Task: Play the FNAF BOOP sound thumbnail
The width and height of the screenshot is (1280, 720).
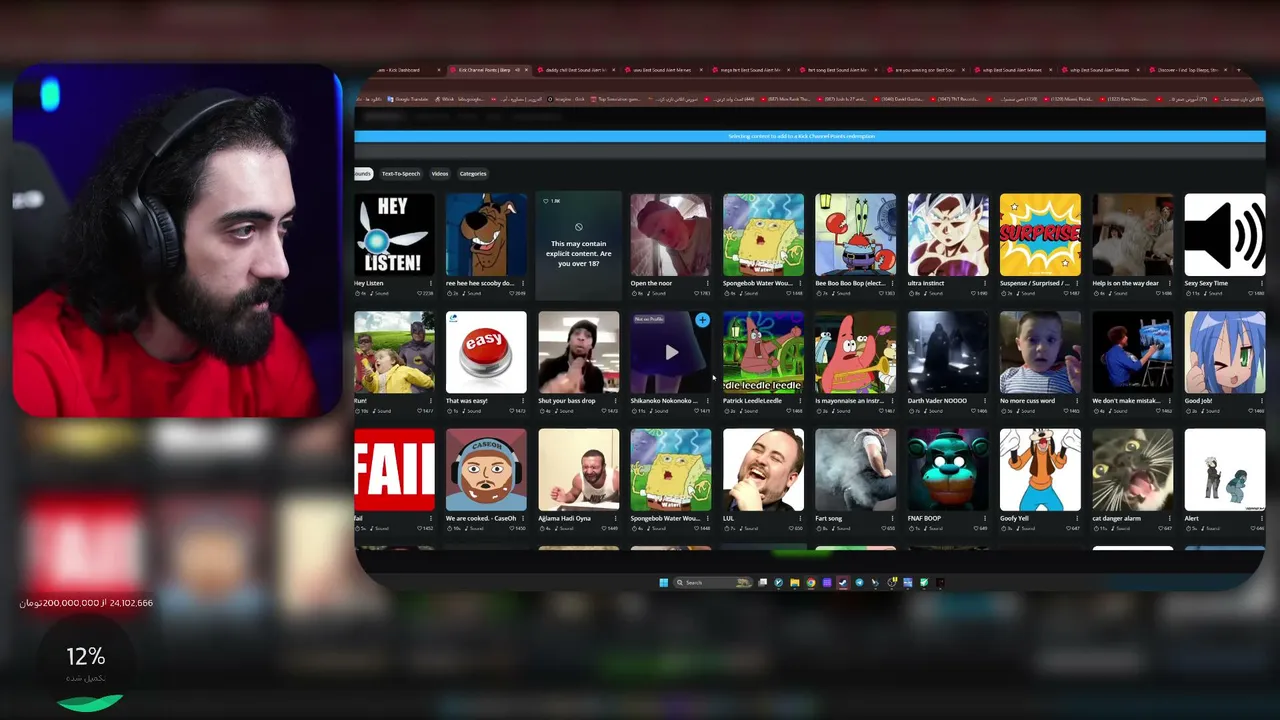Action: click(x=948, y=470)
